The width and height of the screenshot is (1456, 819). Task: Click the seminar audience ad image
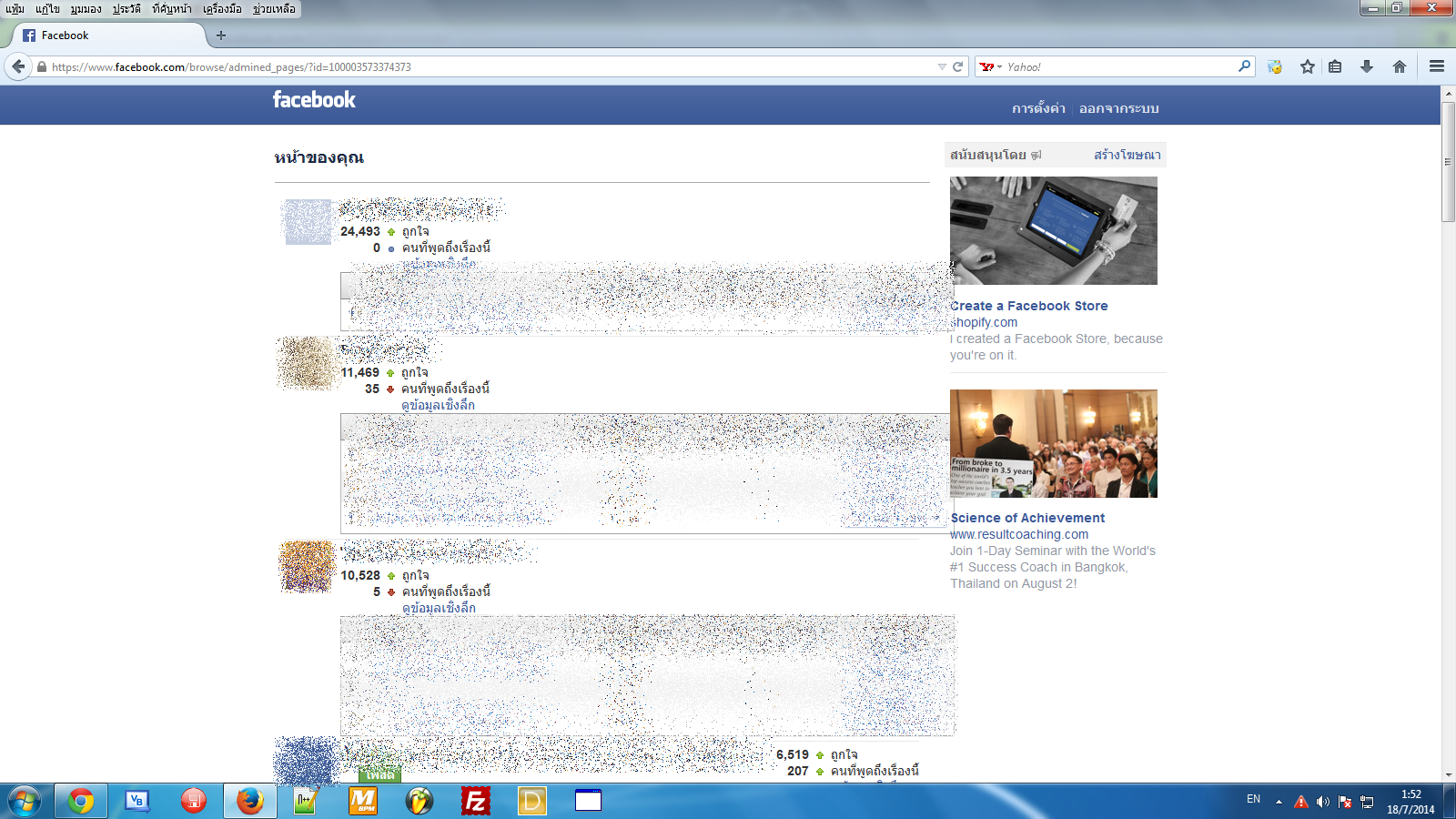tap(1054, 443)
